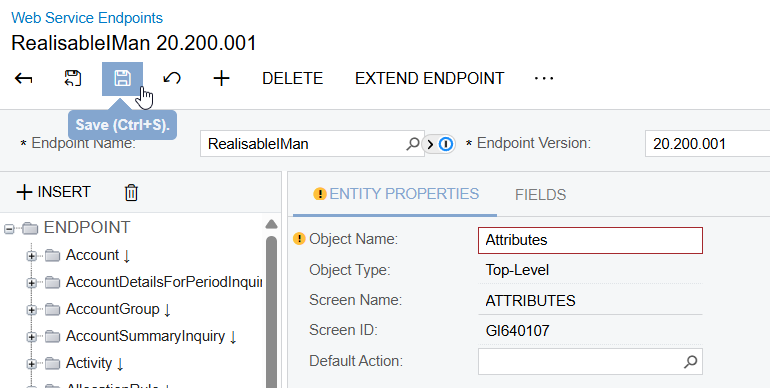Expand the Activity tree node
The image size is (770, 388).
point(31,364)
